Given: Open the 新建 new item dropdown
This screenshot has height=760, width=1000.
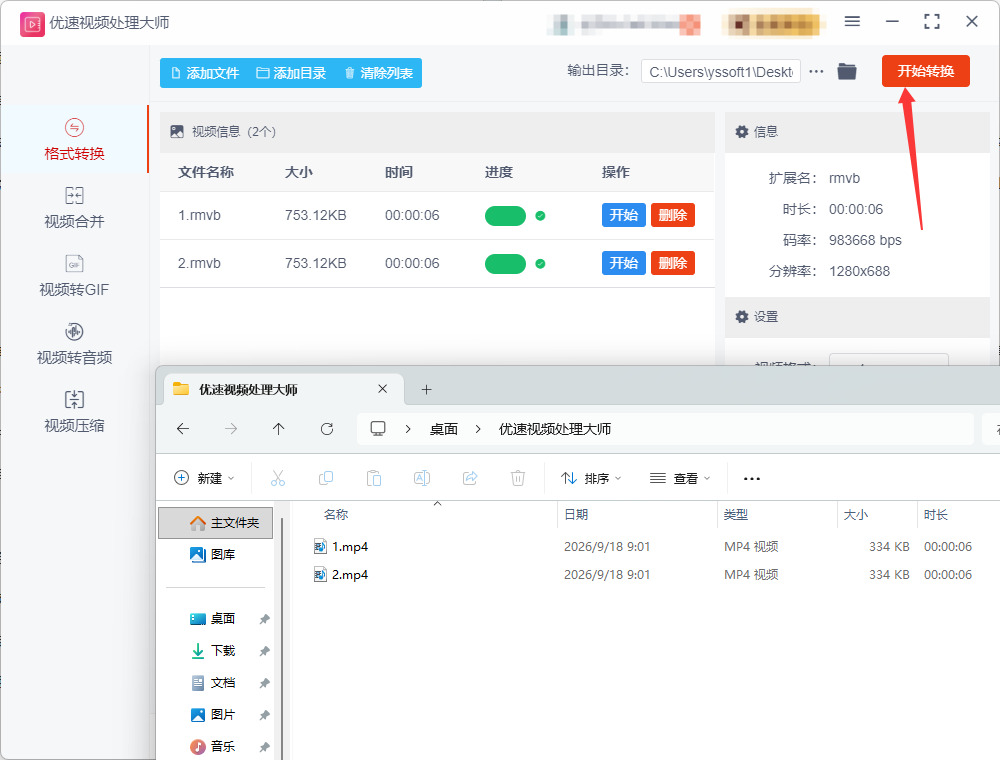Looking at the screenshot, I should (x=204, y=478).
